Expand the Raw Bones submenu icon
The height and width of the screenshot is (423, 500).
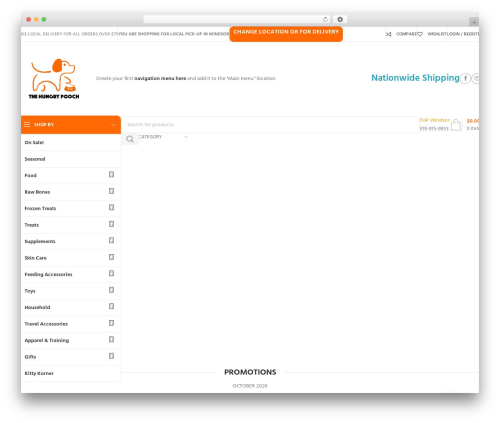tap(112, 191)
